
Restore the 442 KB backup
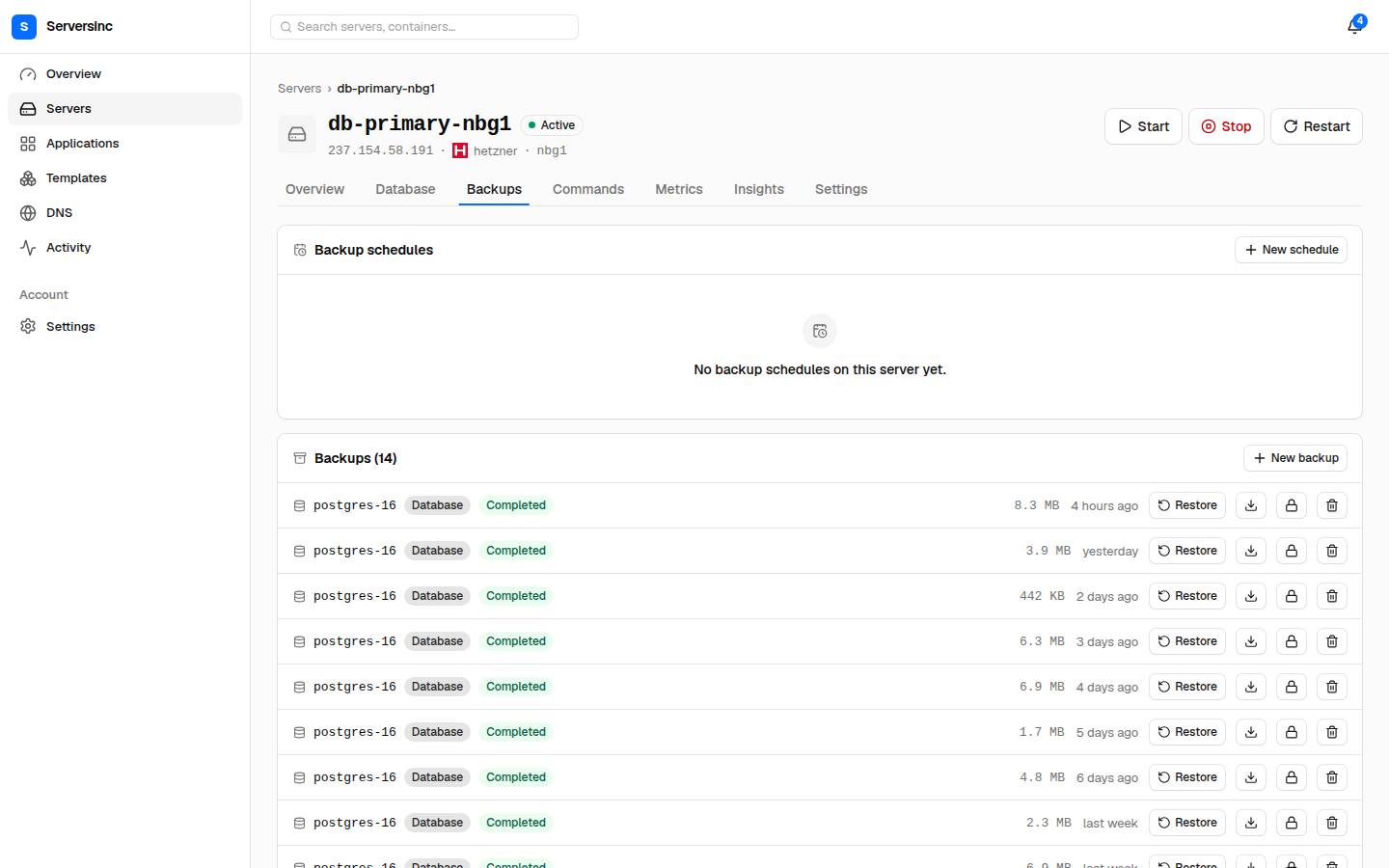[1187, 596]
